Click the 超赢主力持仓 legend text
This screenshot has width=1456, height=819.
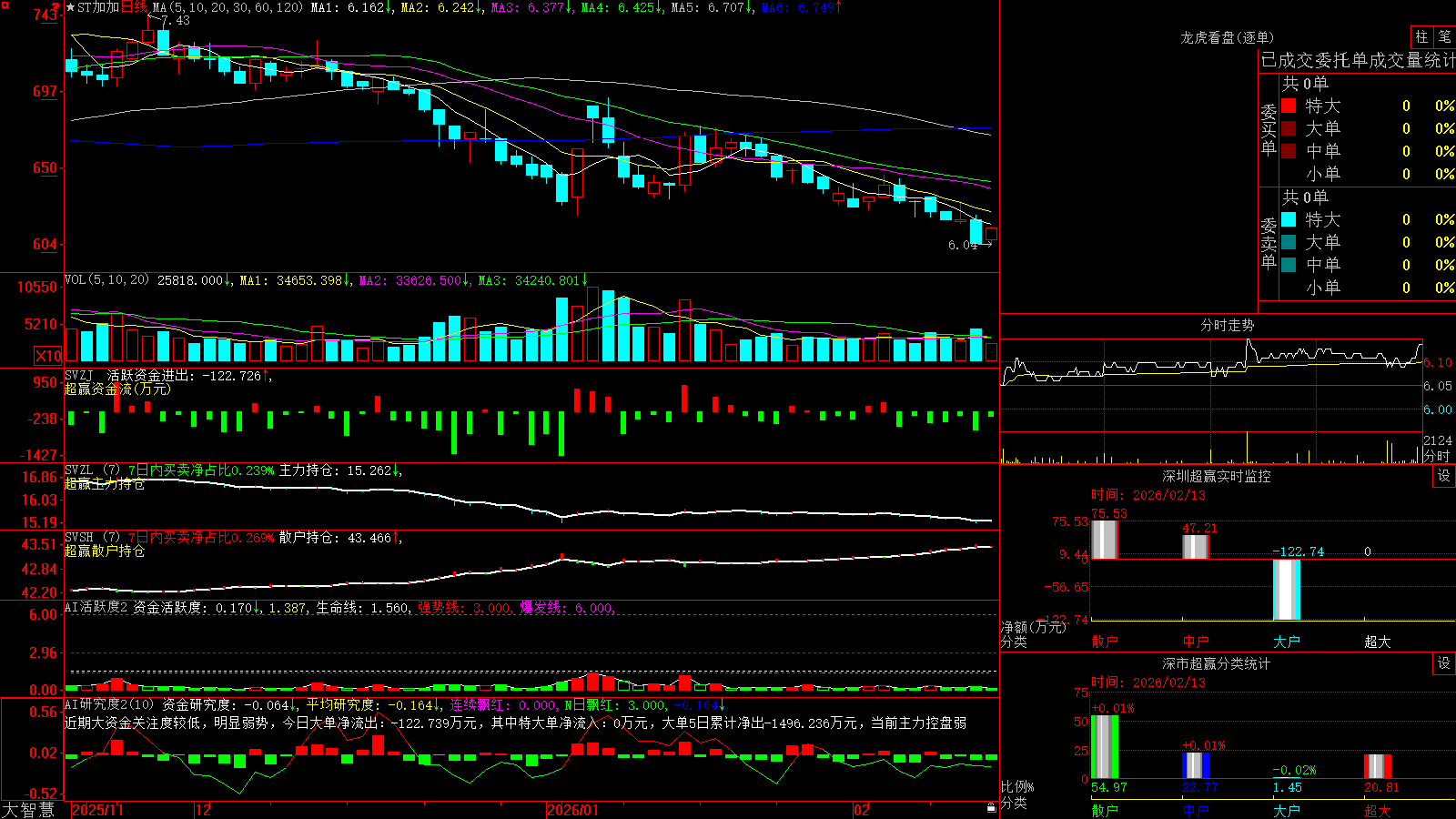(x=105, y=483)
